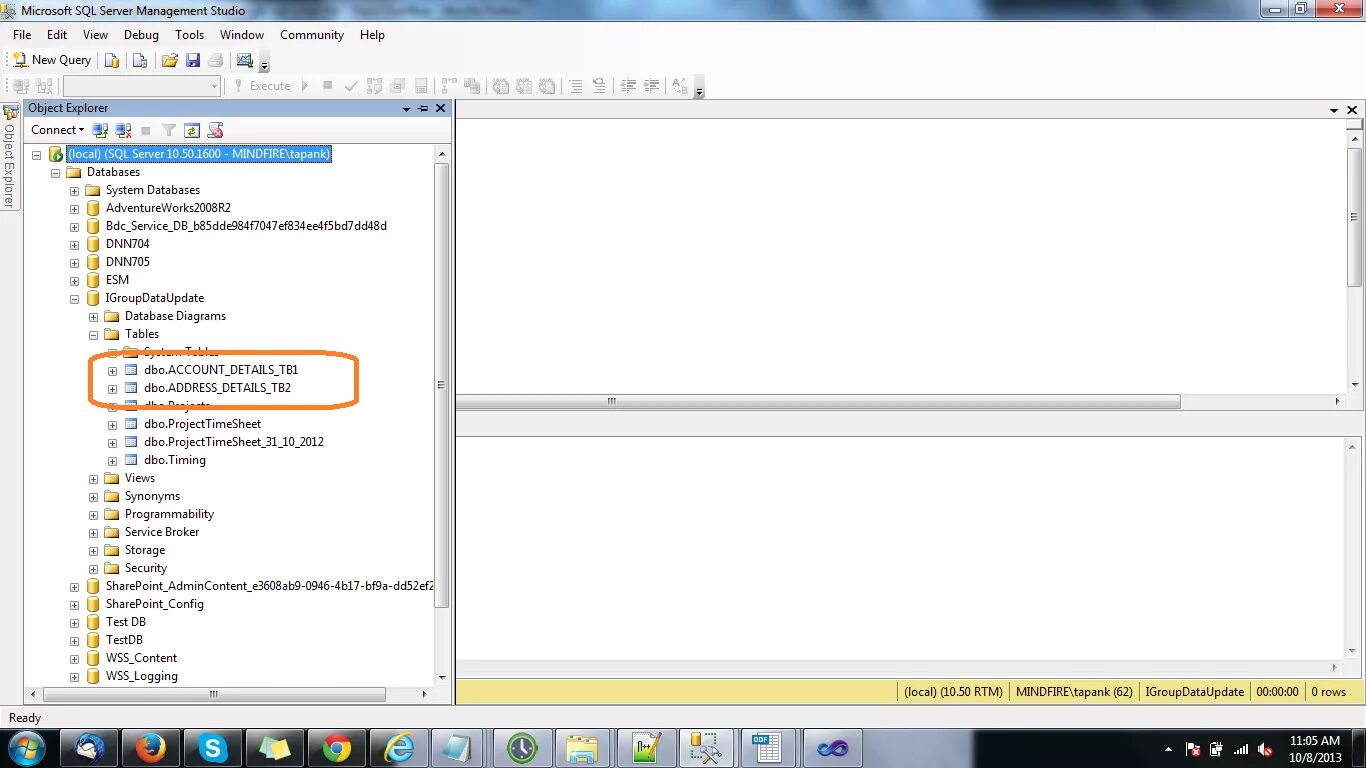This screenshot has height=768, width=1366.
Task: Expand the Views folder
Action: (x=93, y=479)
